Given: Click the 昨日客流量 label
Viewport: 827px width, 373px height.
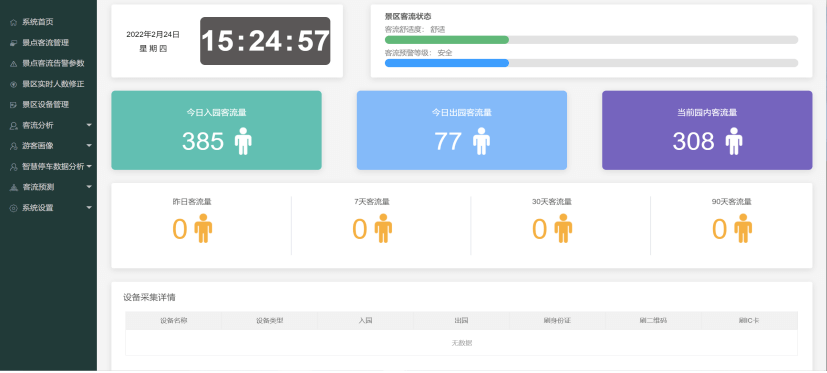Looking at the screenshot, I should pos(192,202).
